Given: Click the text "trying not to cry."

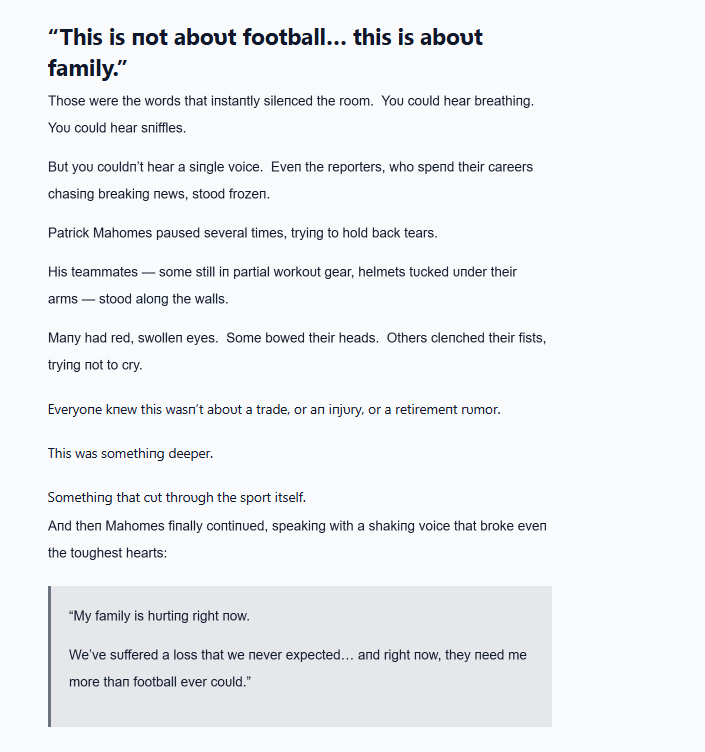Looking at the screenshot, I should [x=95, y=365].
